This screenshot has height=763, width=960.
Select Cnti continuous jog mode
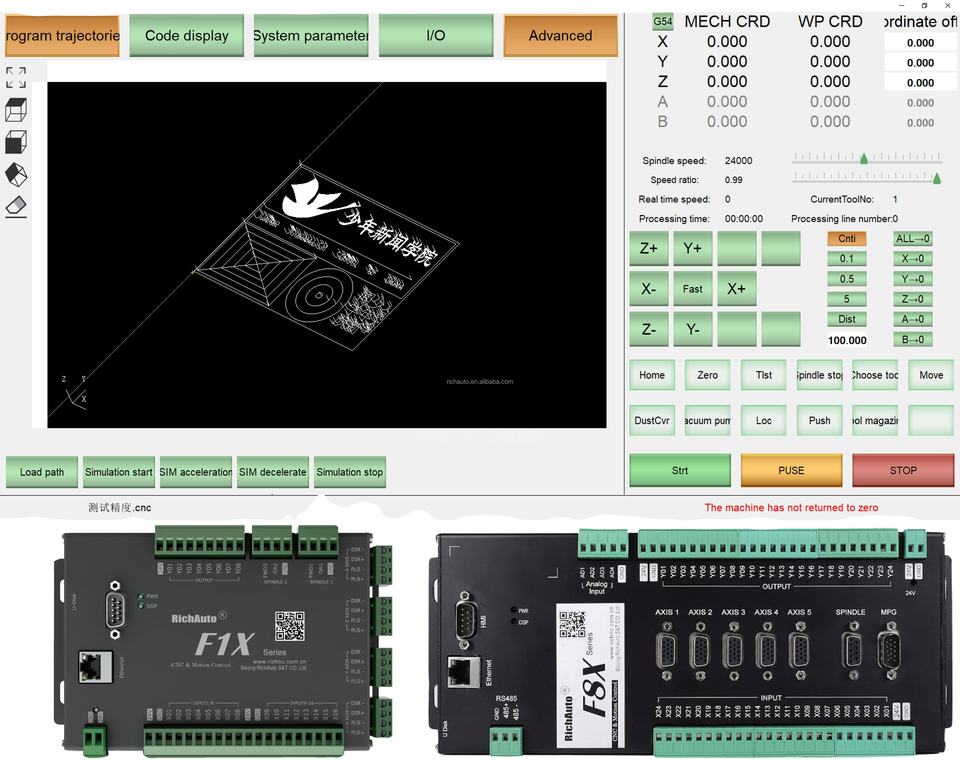847,238
